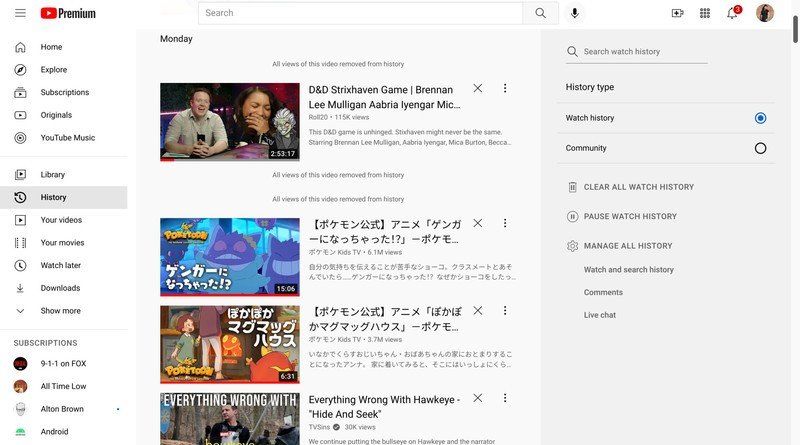Viewport: 800px width, 445px height.
Task: Remove ゲンガー Pokémon video from history
Action: point(478,223)
